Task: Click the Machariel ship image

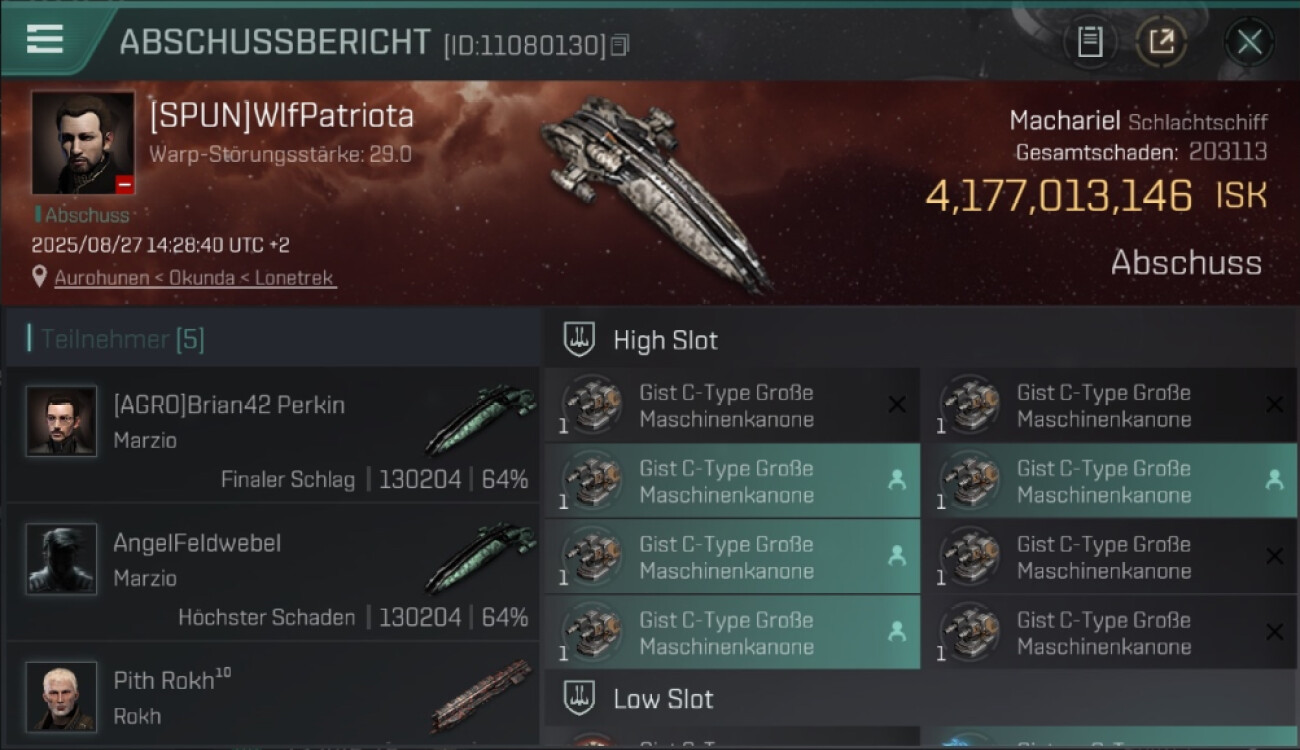Action: coord(655,190)
